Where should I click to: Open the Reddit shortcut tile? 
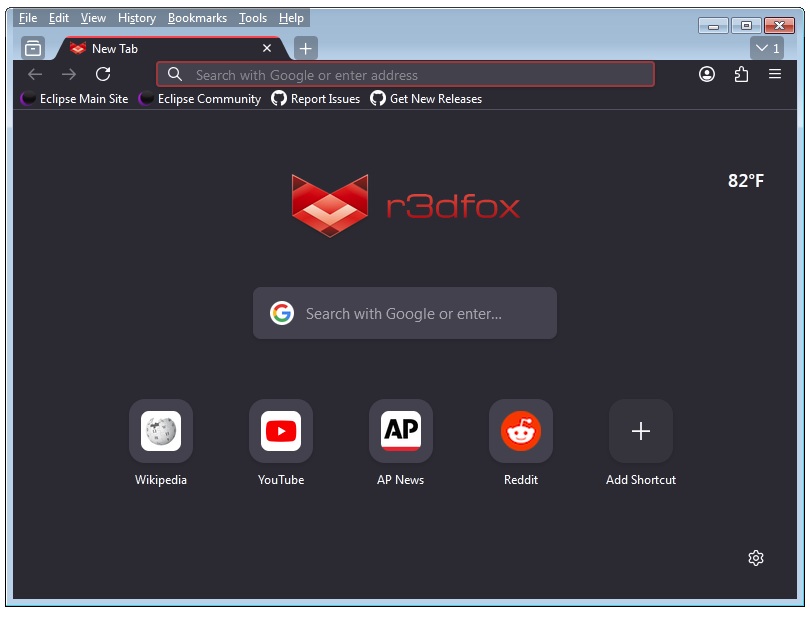(x=521, y=431)
